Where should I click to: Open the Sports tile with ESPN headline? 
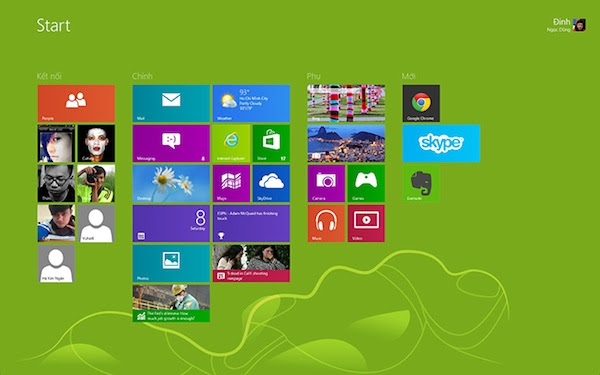(x=251, y=223)
